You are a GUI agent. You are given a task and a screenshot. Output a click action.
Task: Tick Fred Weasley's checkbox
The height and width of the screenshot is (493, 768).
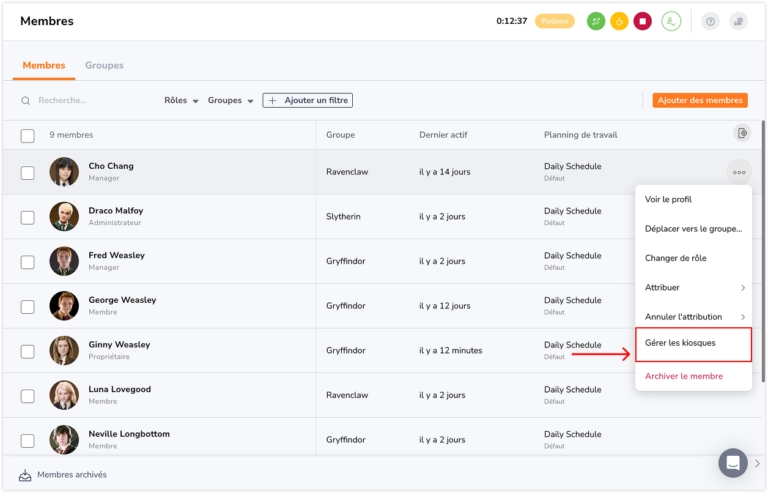(x=27, y=261)
